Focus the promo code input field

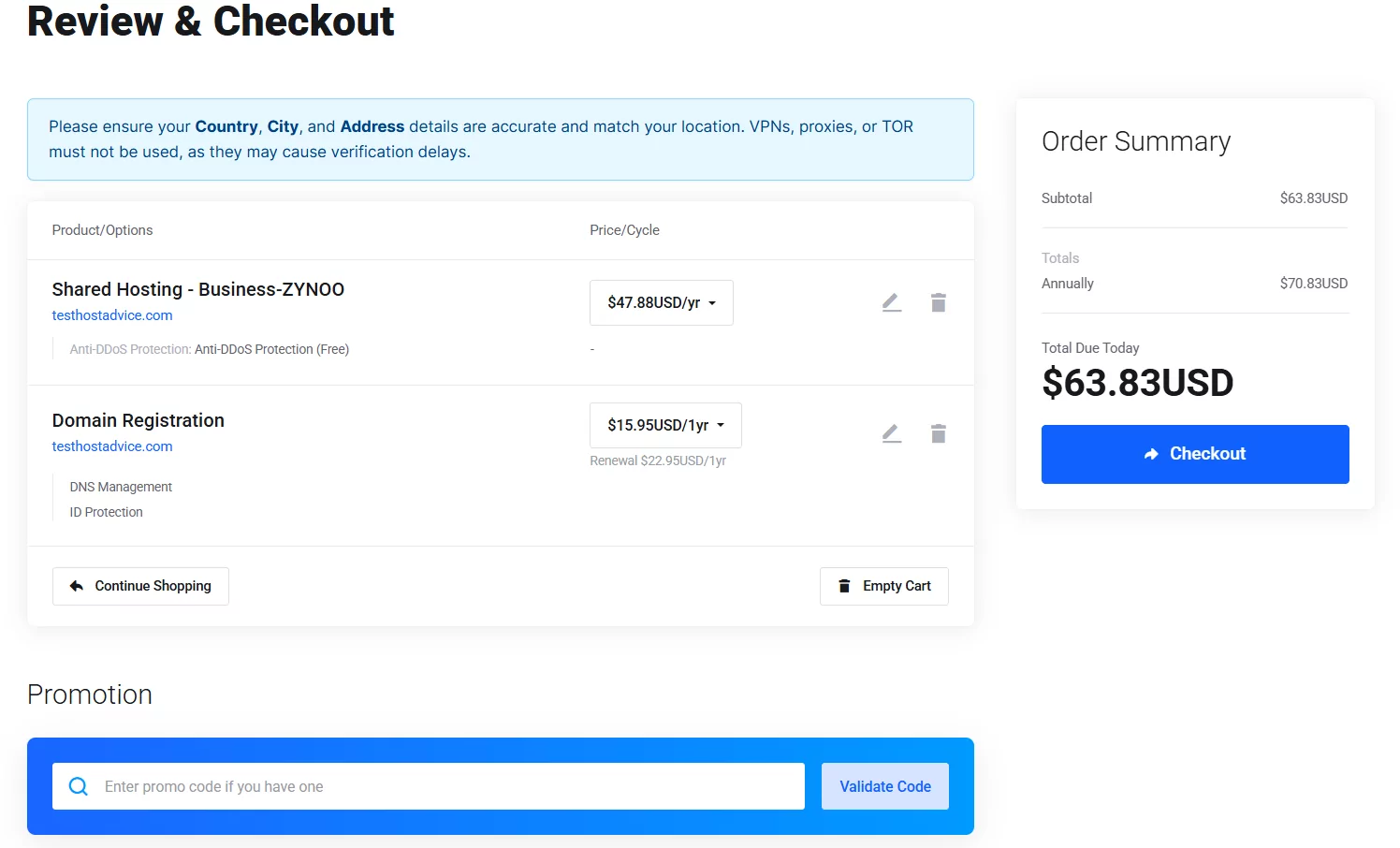coord(429,786)
